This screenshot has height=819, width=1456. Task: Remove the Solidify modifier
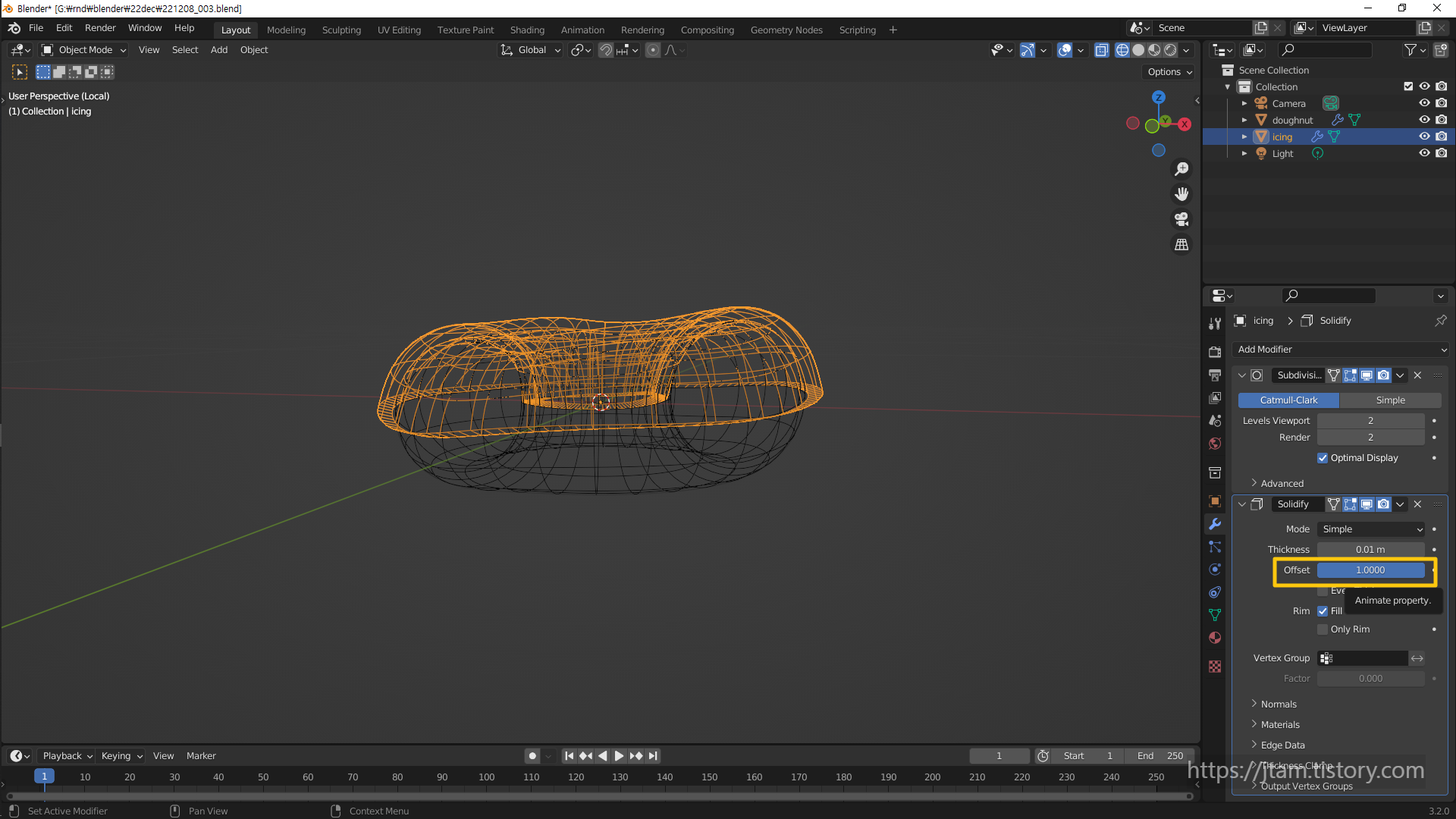pyautogui.click(x=1417, y=504)
